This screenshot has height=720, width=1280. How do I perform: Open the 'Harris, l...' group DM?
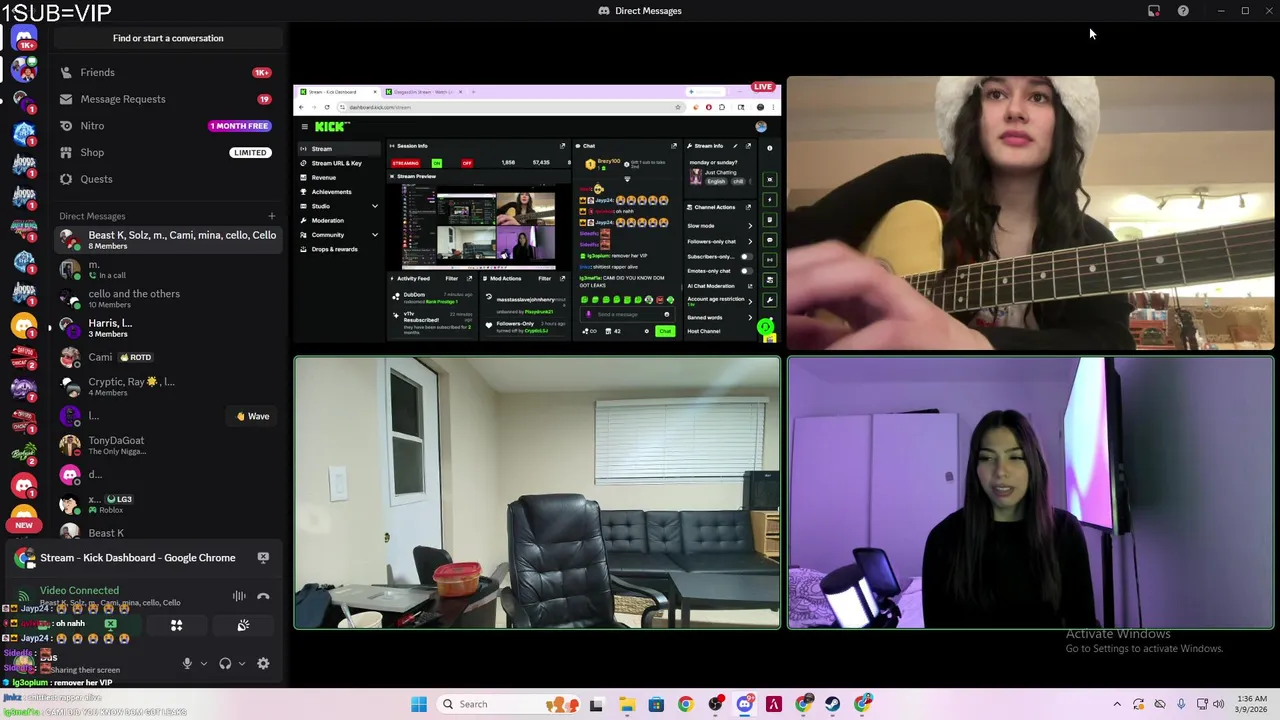[167, 328]
